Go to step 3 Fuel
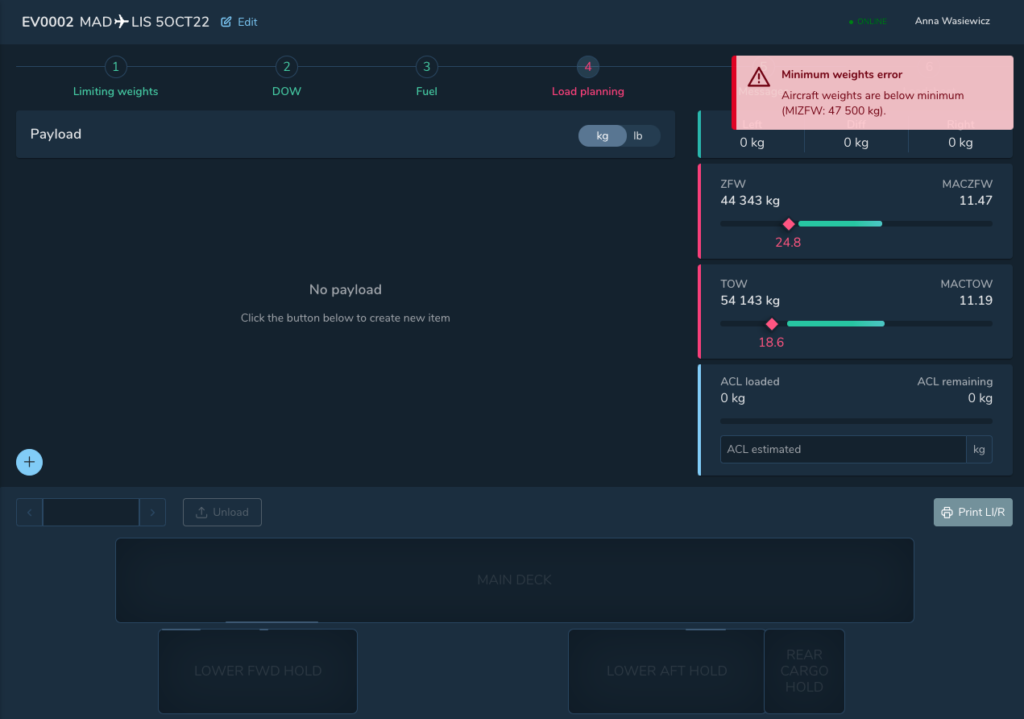Viewport: 1024px width, 719px height. pyautogui.click(x=426, y=77)
